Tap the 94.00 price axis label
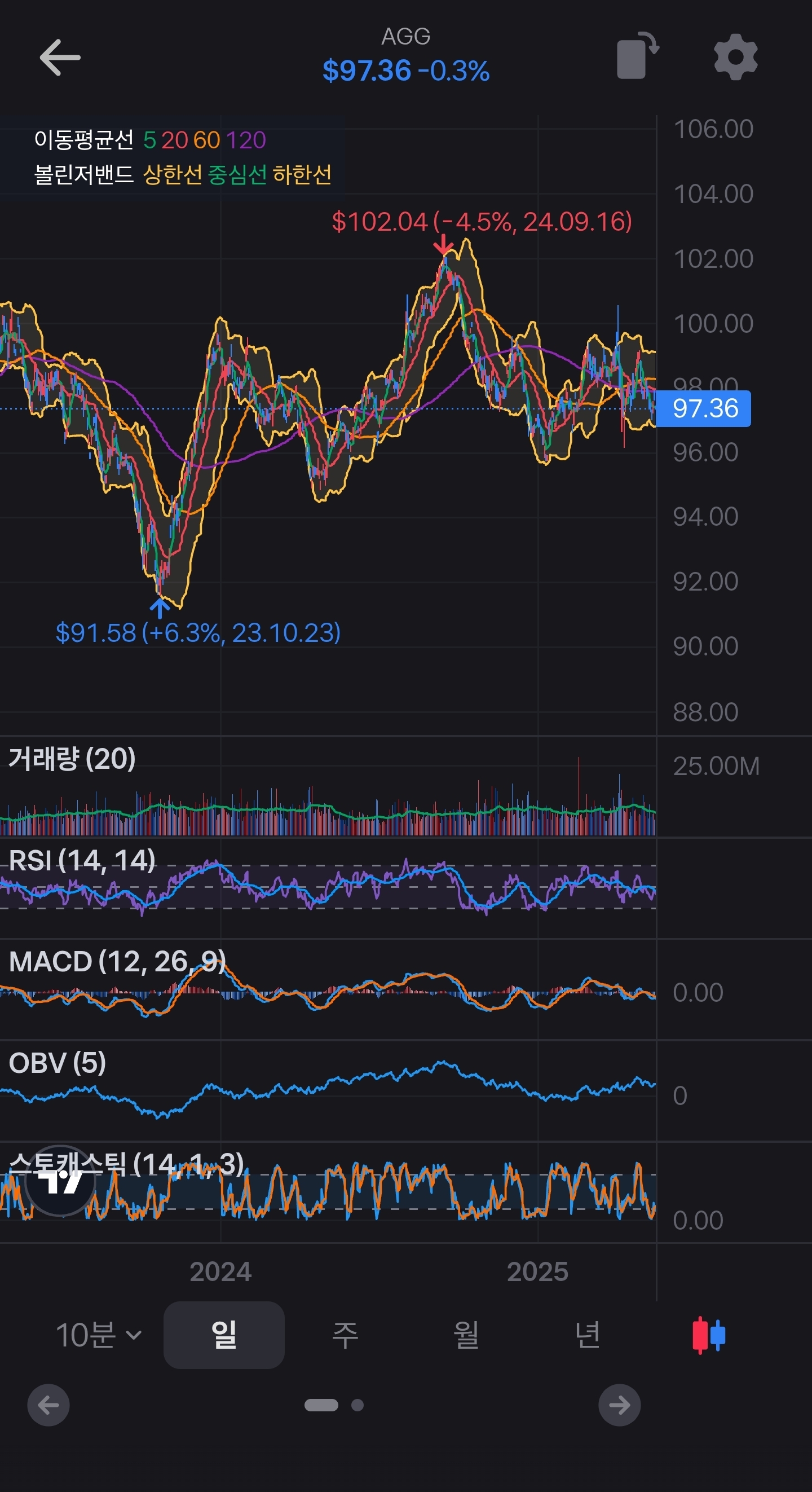Viewport: 812px width, 1492px height. pos(706,517)
